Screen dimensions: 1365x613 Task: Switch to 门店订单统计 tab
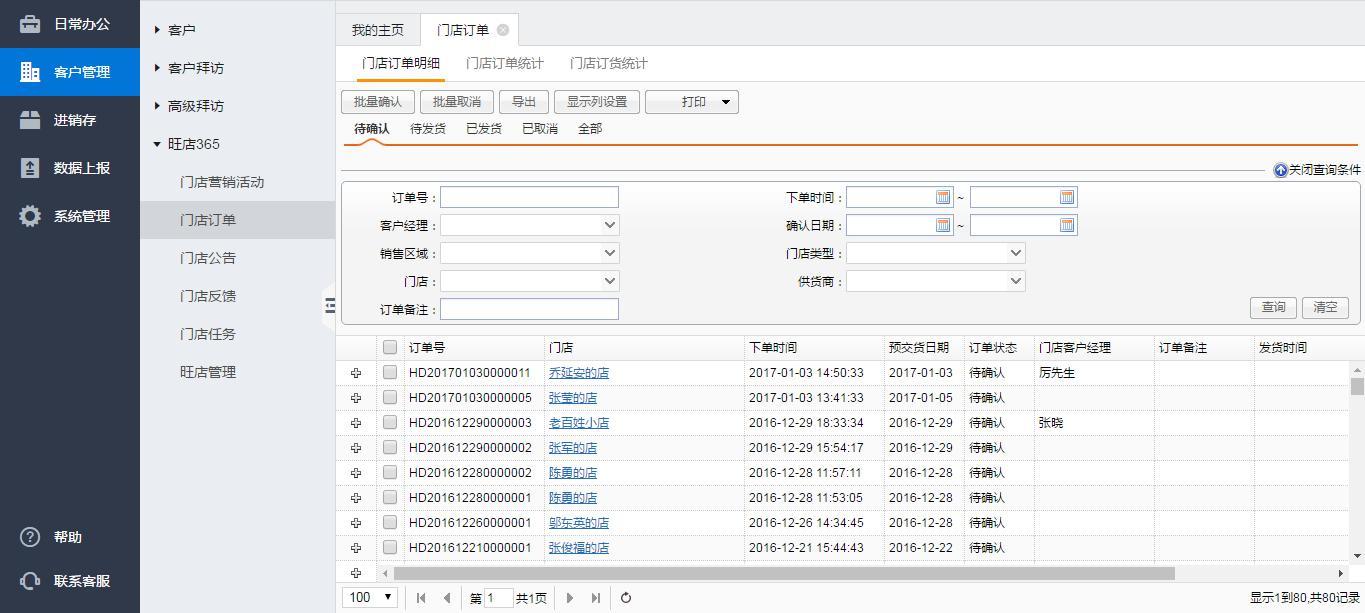504,63
